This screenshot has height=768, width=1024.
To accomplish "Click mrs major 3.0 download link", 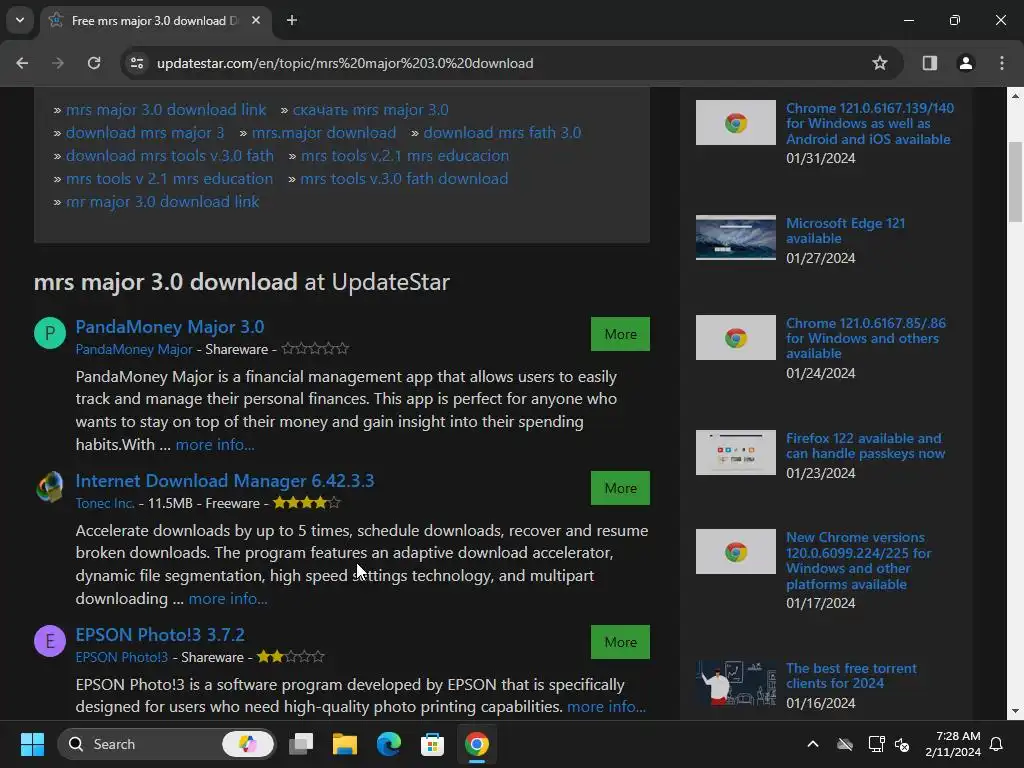I will [166, 110].
